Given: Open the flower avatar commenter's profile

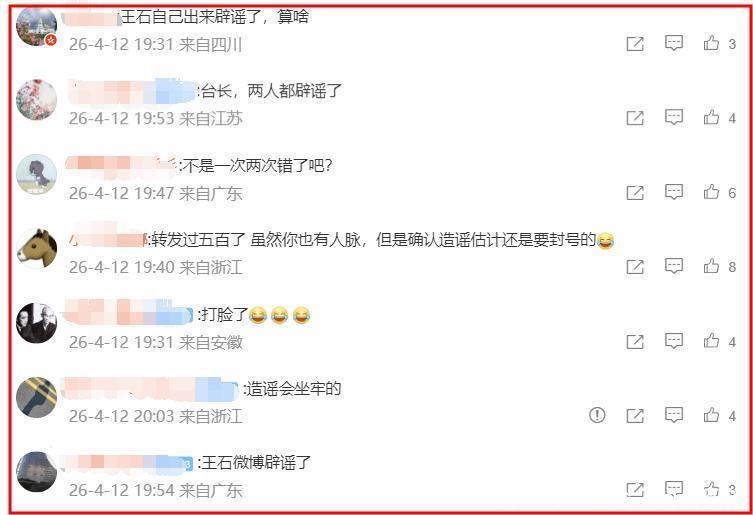Looking at the screenshot, I should tap(36, 99).
